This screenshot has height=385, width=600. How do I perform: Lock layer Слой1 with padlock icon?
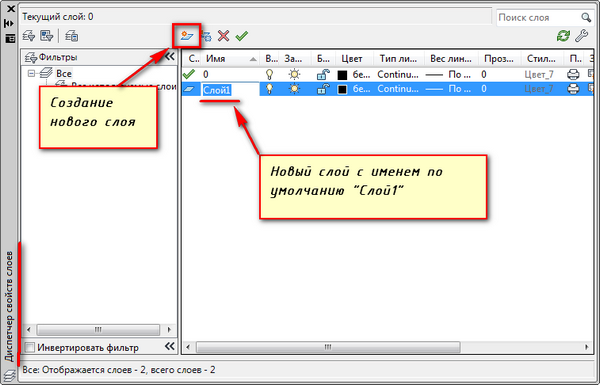(323, 89)
